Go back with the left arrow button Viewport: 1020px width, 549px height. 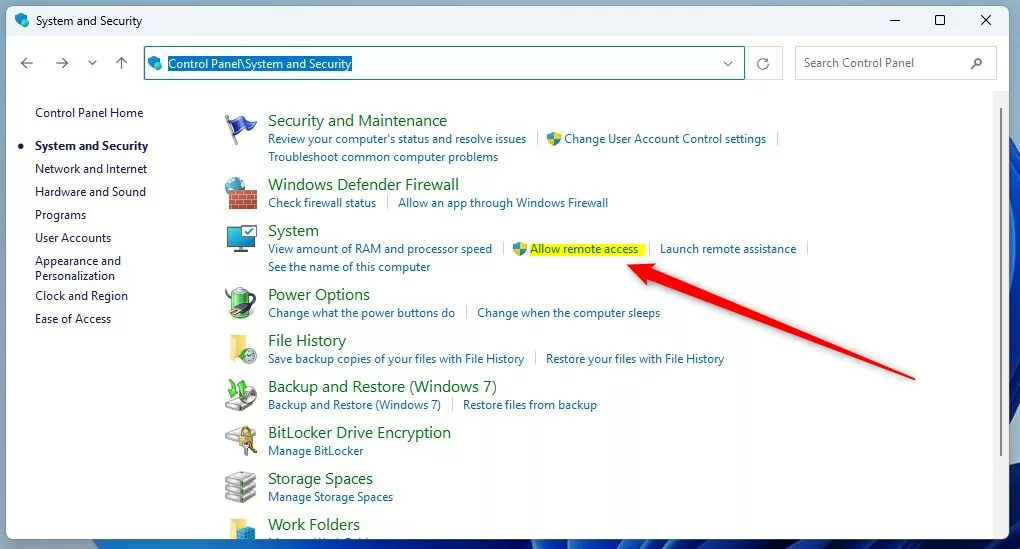(27, 63)
